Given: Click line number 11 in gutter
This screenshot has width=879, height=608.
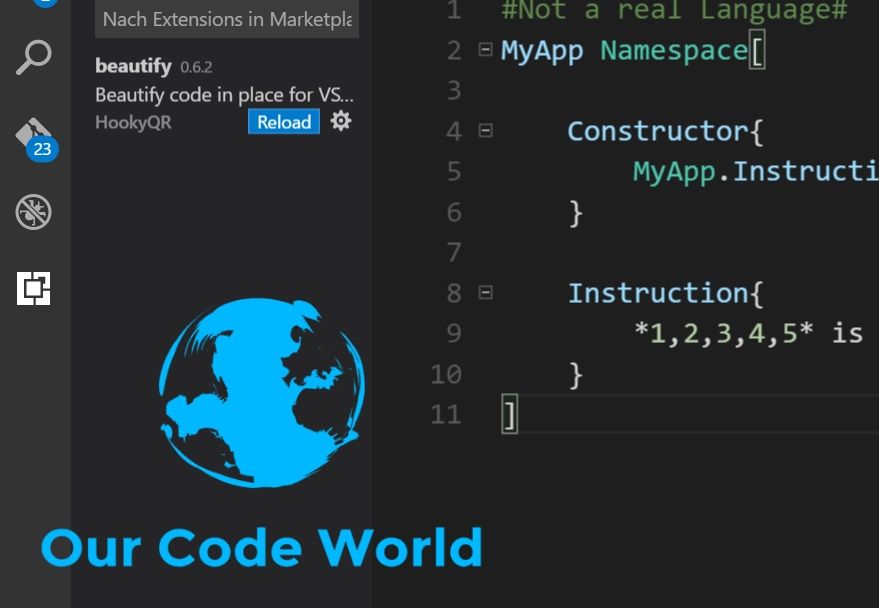Looking at the screenshot, I should click(x=446, y=415).
